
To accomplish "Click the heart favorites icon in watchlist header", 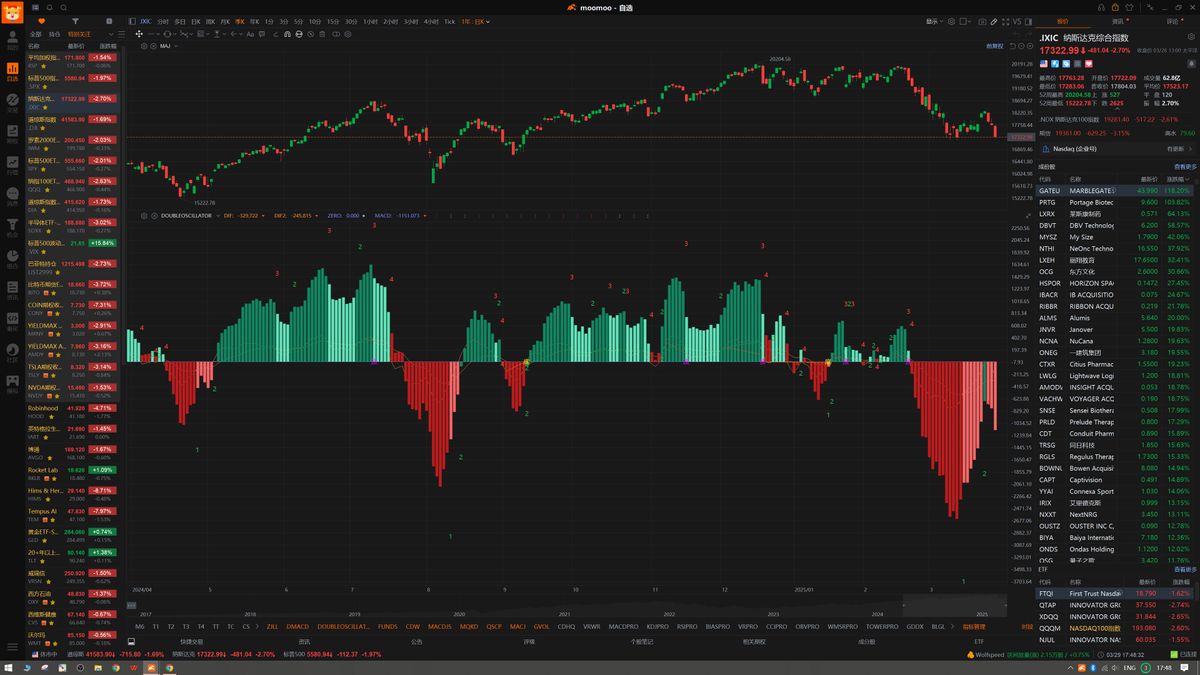I will (x=40, y=20).
